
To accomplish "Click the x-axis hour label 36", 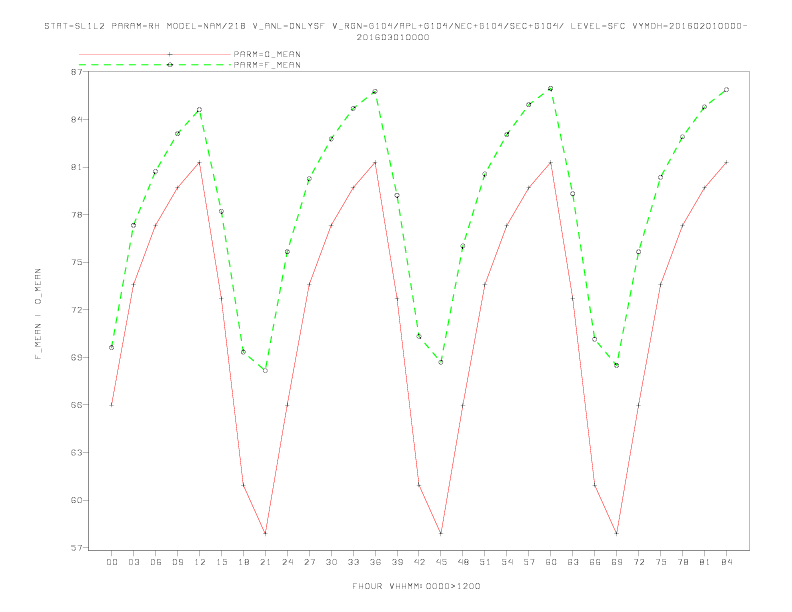I will click(375, 562).
